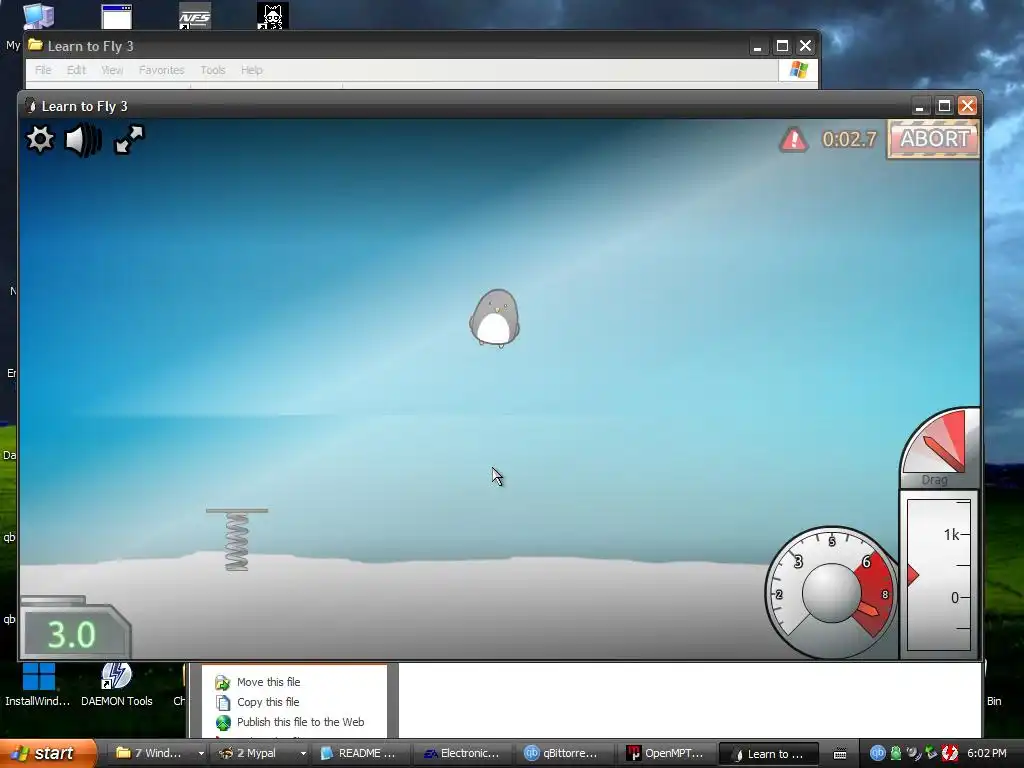Switch to the OpenMPT taskbar window
Screen dimensions: 1024x768
(x=665, y=753)
